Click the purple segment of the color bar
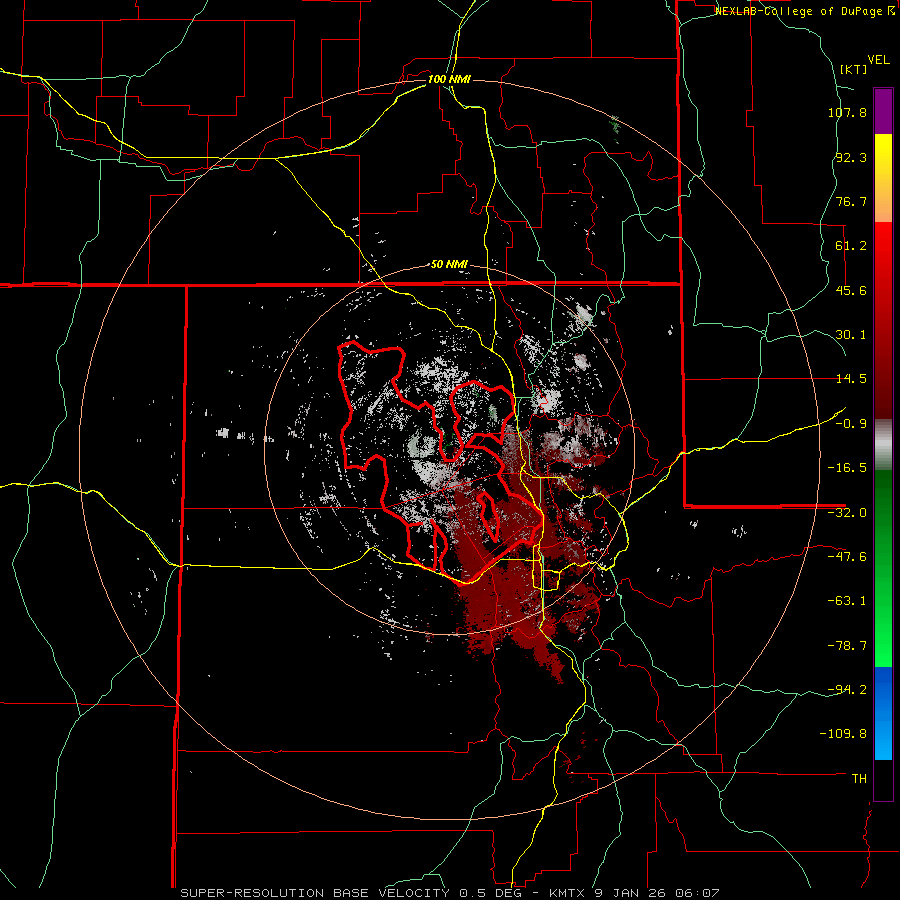The width and height of the screenshot is (900, 900). (883, 111)
